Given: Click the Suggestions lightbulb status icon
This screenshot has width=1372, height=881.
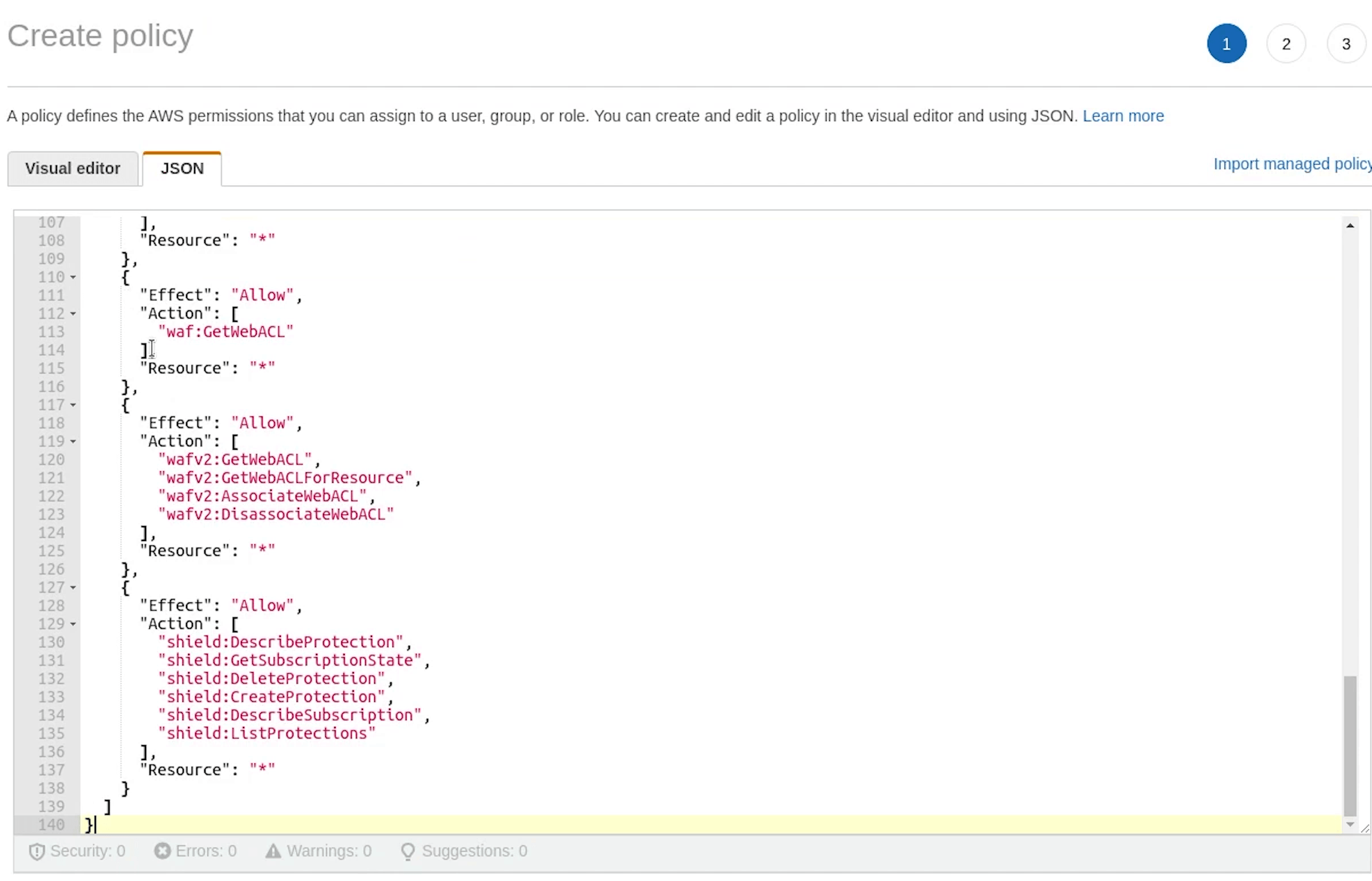Looking at the screenshot, I should point(407,852).
